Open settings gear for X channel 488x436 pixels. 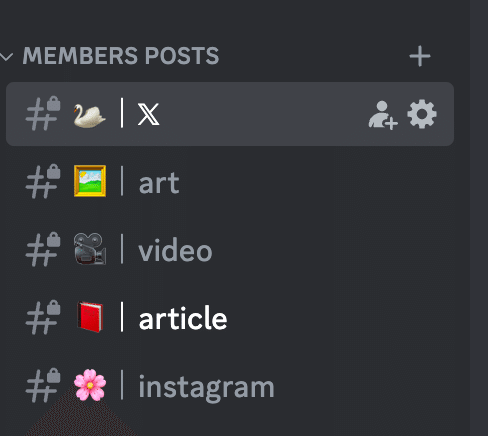(422, 114)
